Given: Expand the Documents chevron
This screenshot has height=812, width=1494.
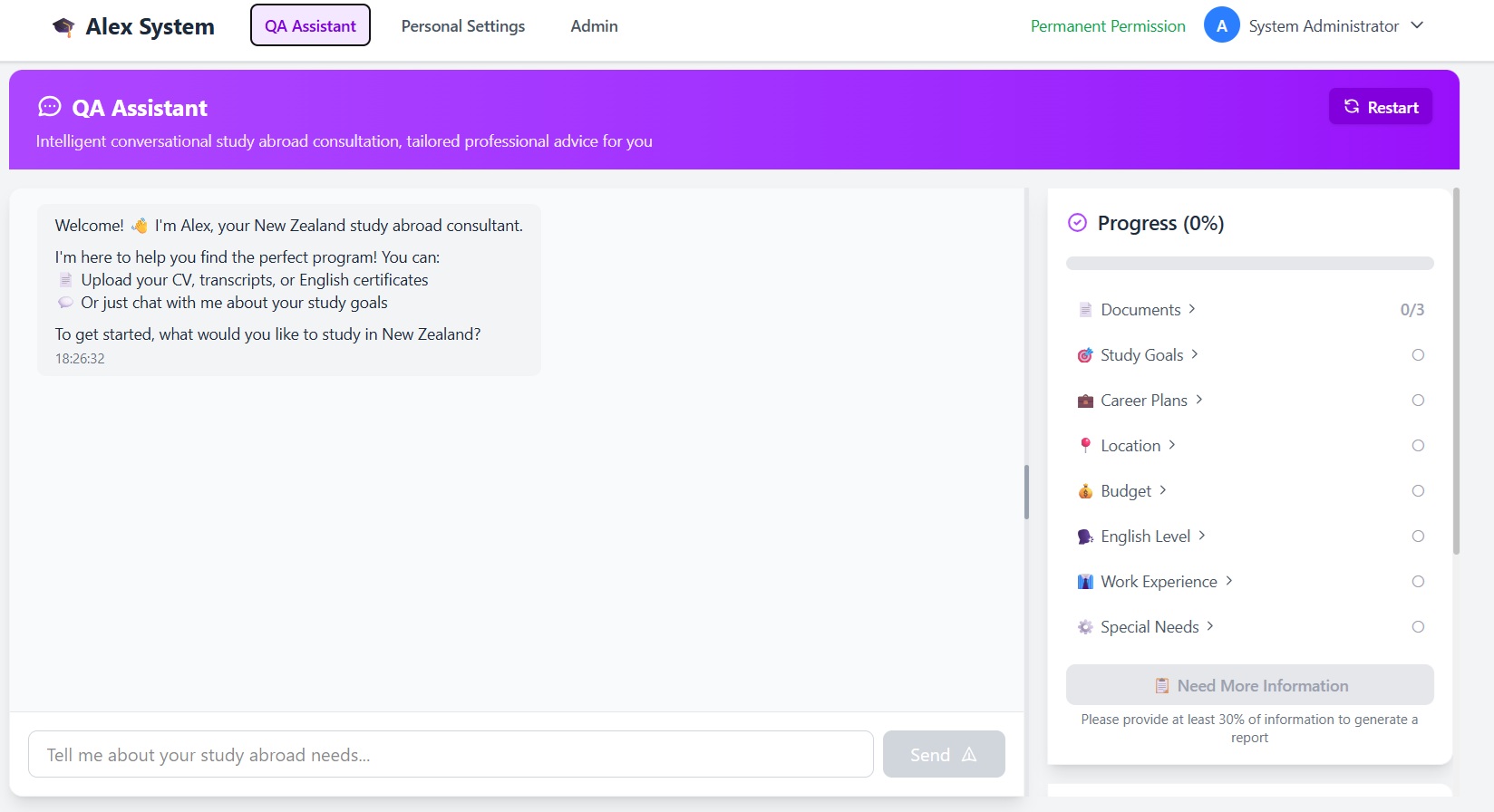Looking at the screenshot, I should 1192,309.
